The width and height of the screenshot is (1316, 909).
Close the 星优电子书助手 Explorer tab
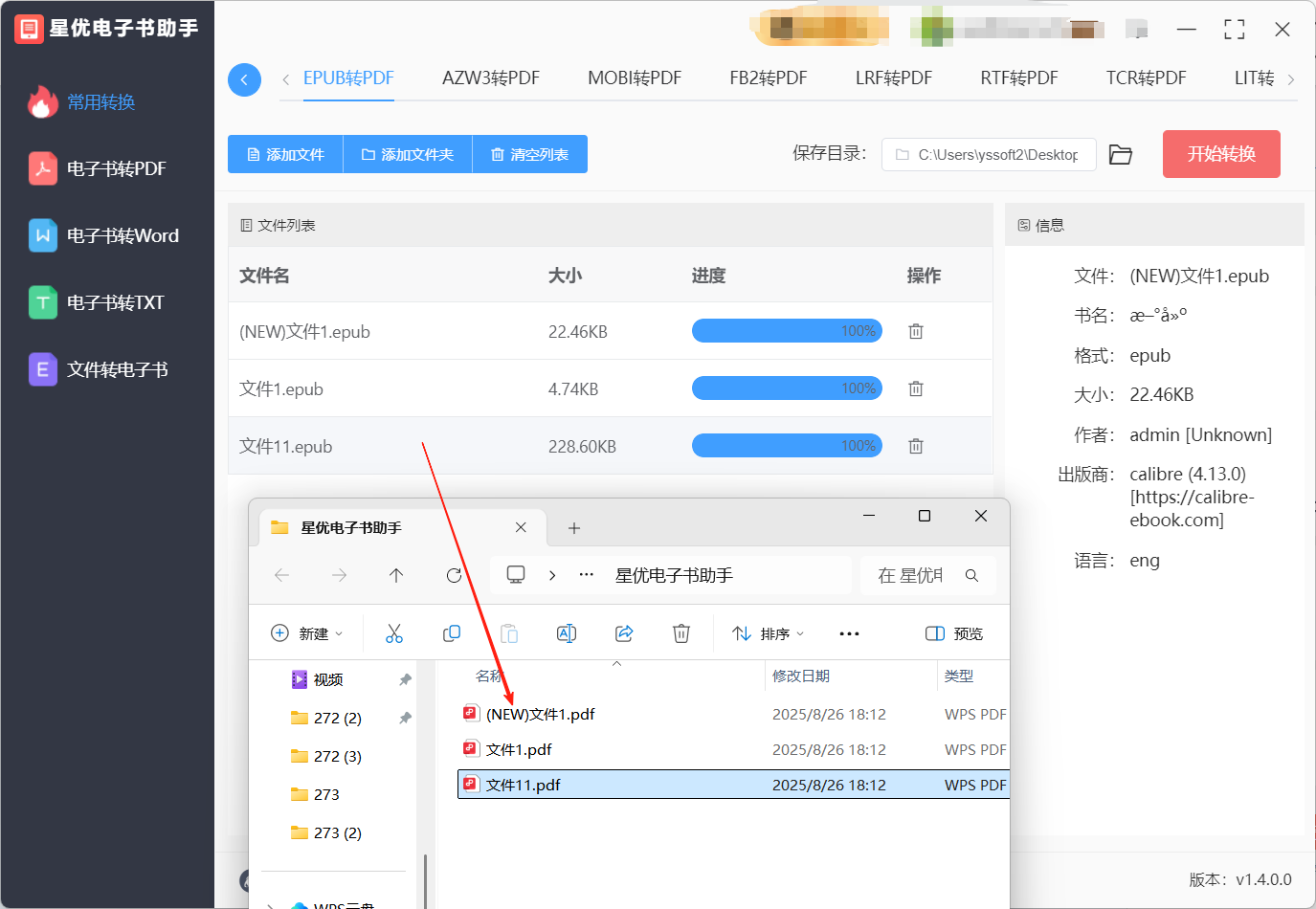pos(521,527)
